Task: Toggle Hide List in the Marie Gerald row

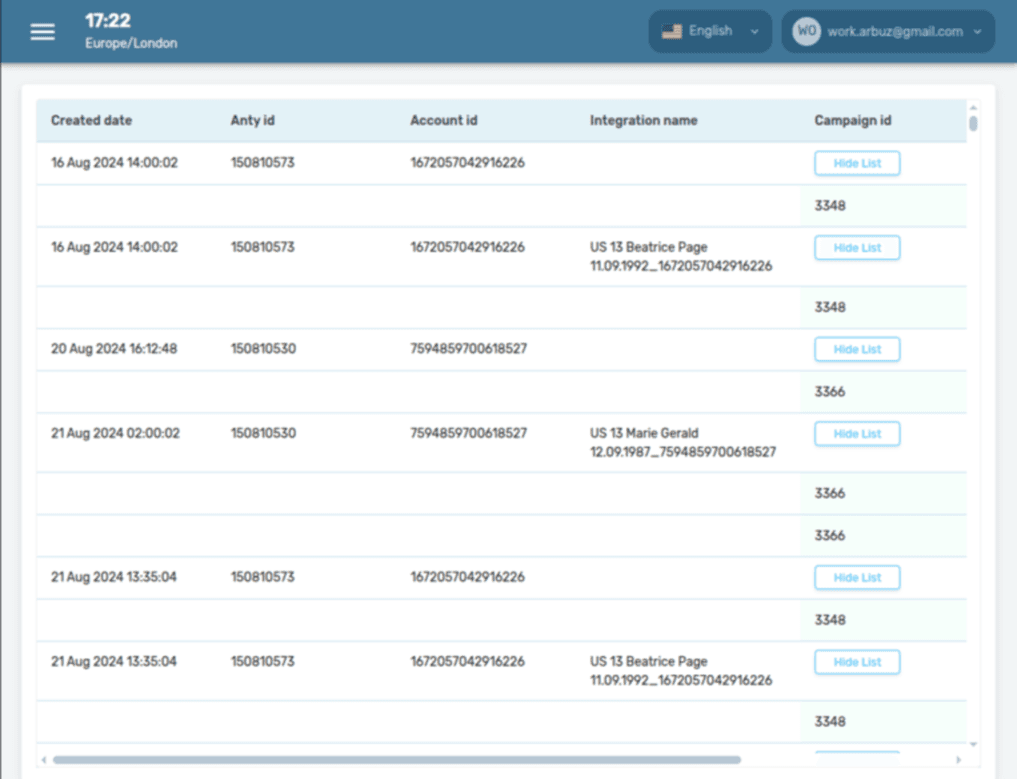Action: (x=857, y=434)
